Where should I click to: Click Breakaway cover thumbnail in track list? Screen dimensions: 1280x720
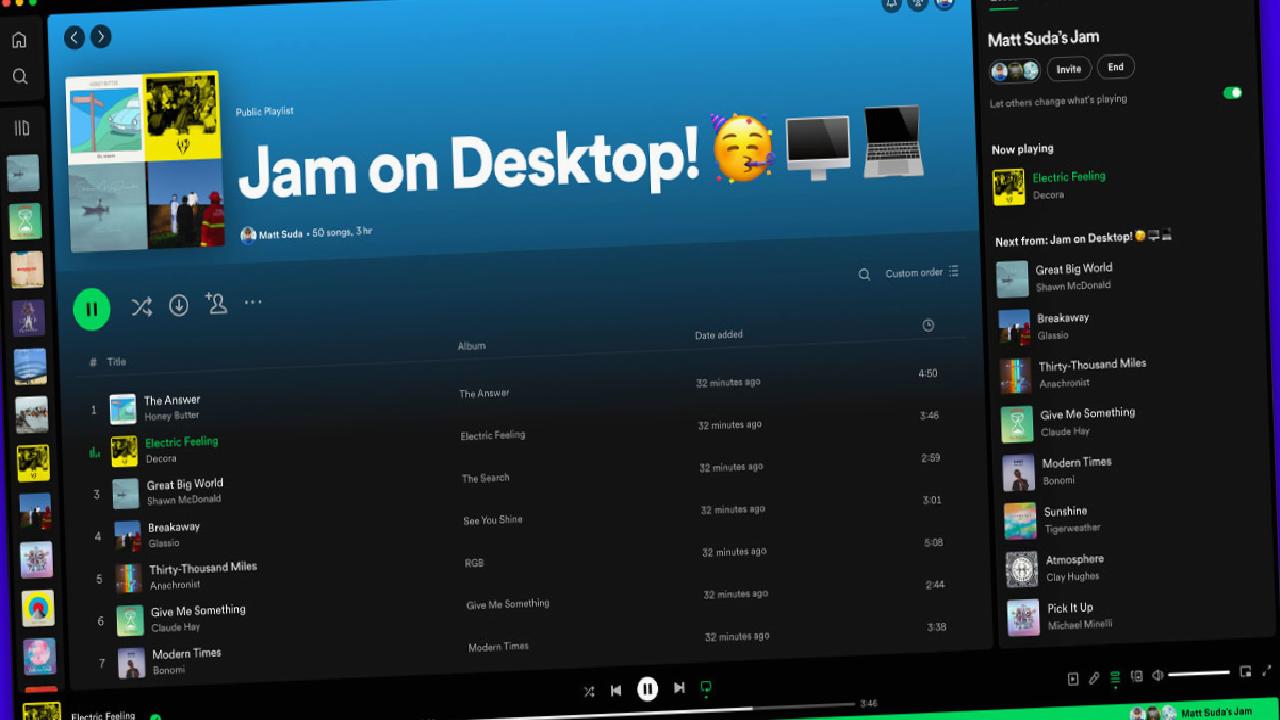(127, 535)
